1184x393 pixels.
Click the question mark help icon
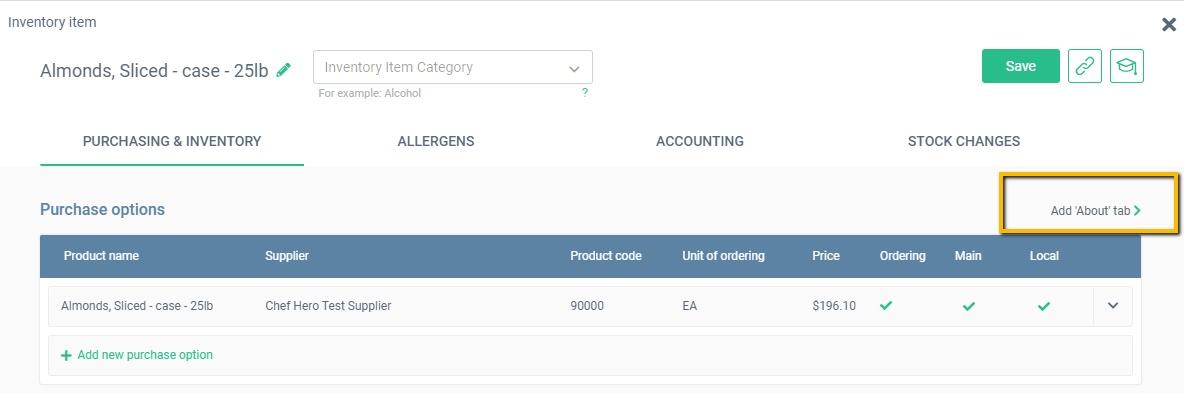point(584,93)
